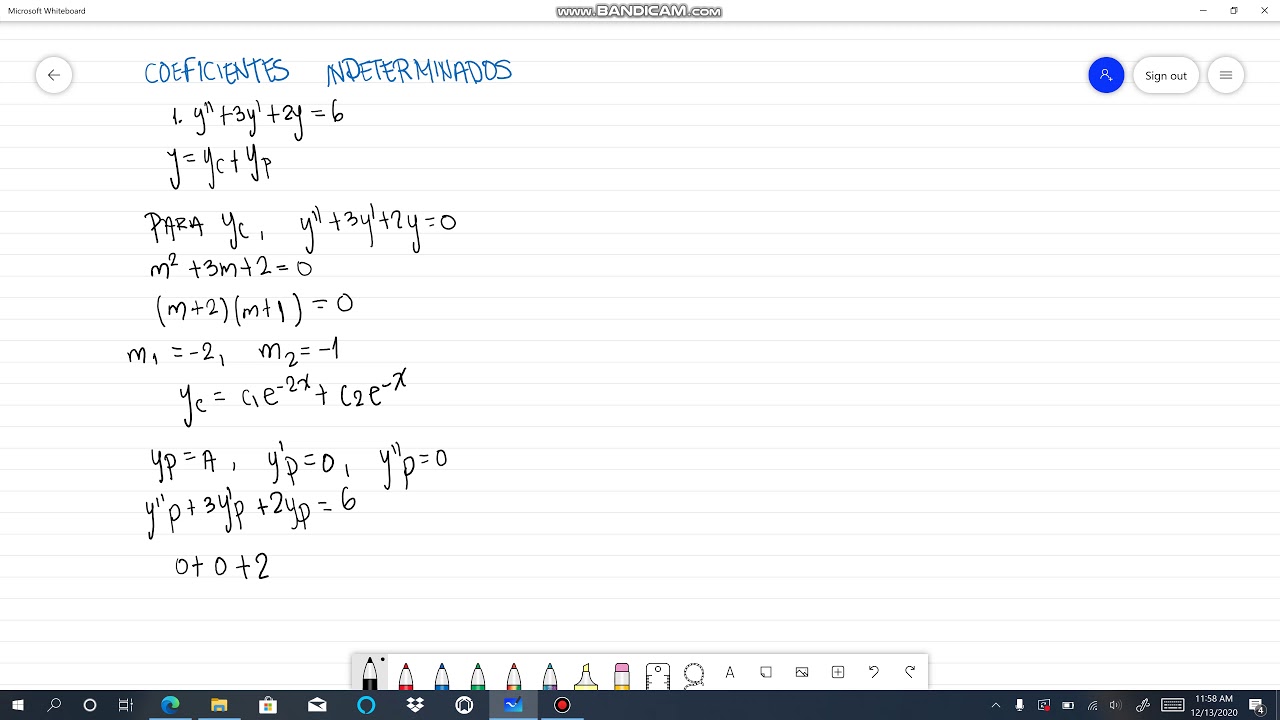
Task: Select the pink eraser tool
Action: (622, 675)
